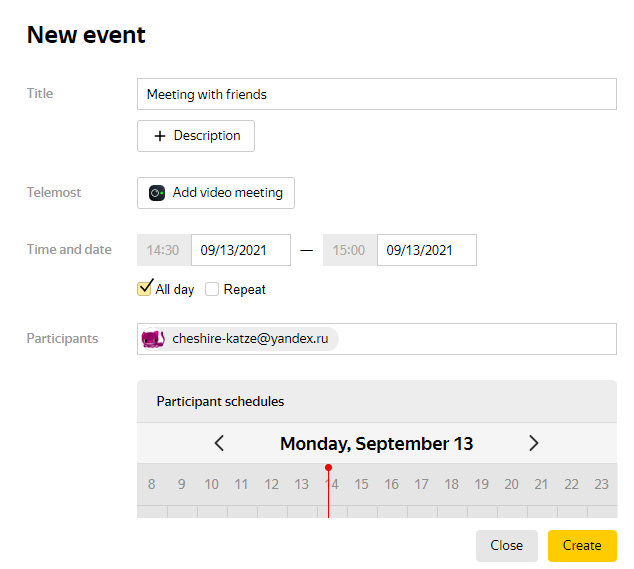The height and width of the screenshot is (569, 634).
Task: Open the end date 09/13/2021 picker
Action: tap(427, 250)
